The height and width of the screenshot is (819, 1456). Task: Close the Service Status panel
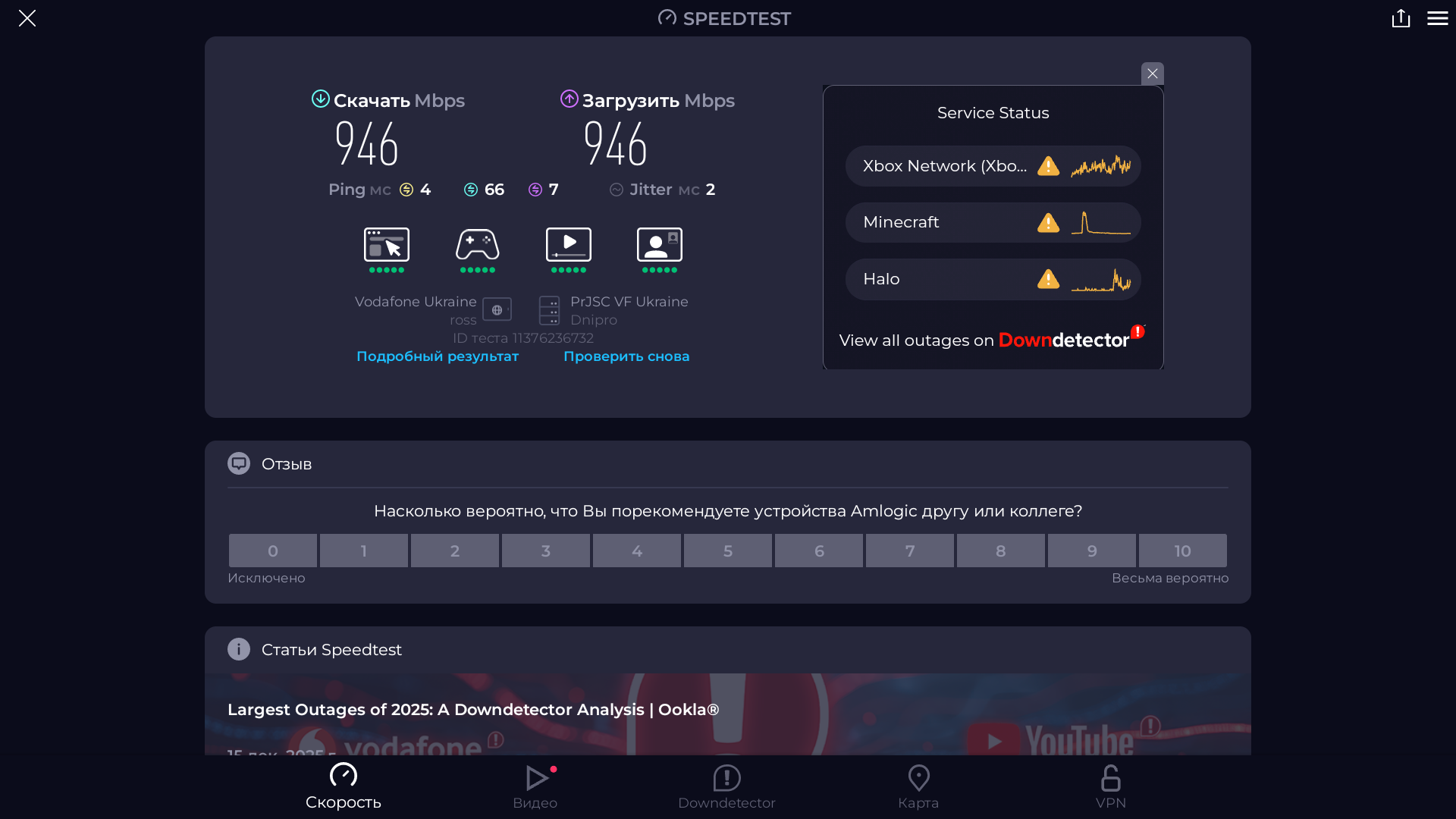(x=1152, y=74)
